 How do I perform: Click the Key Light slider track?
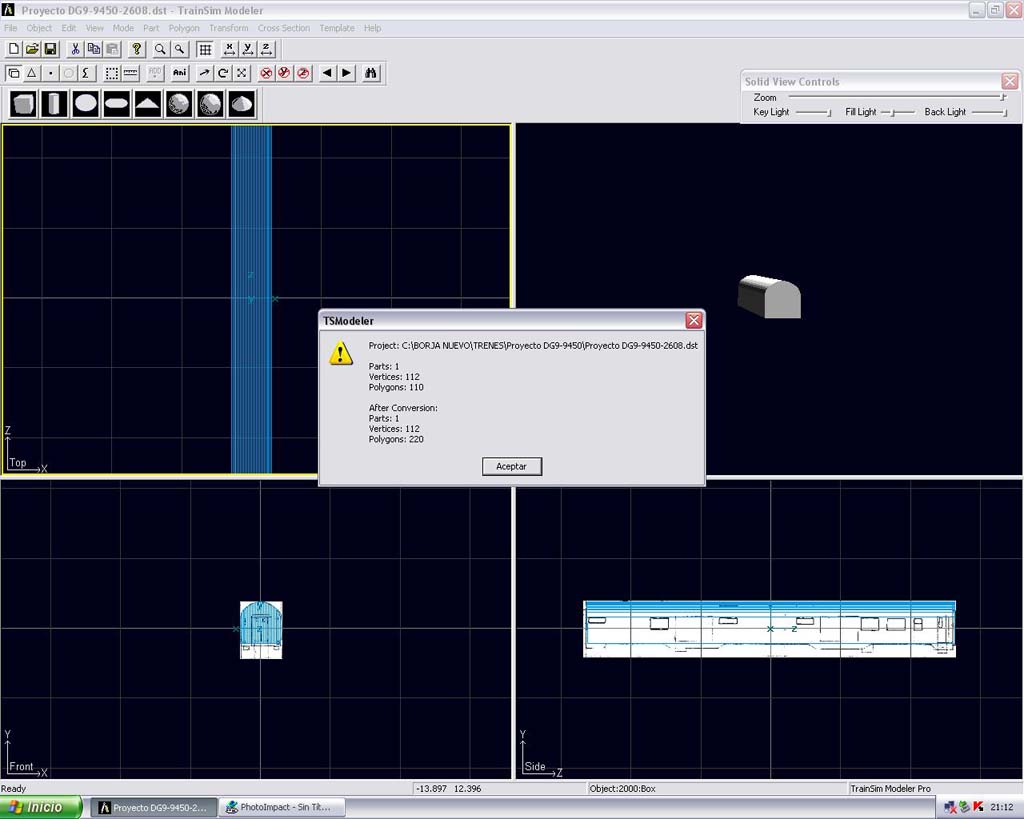(x=813, y=113)
